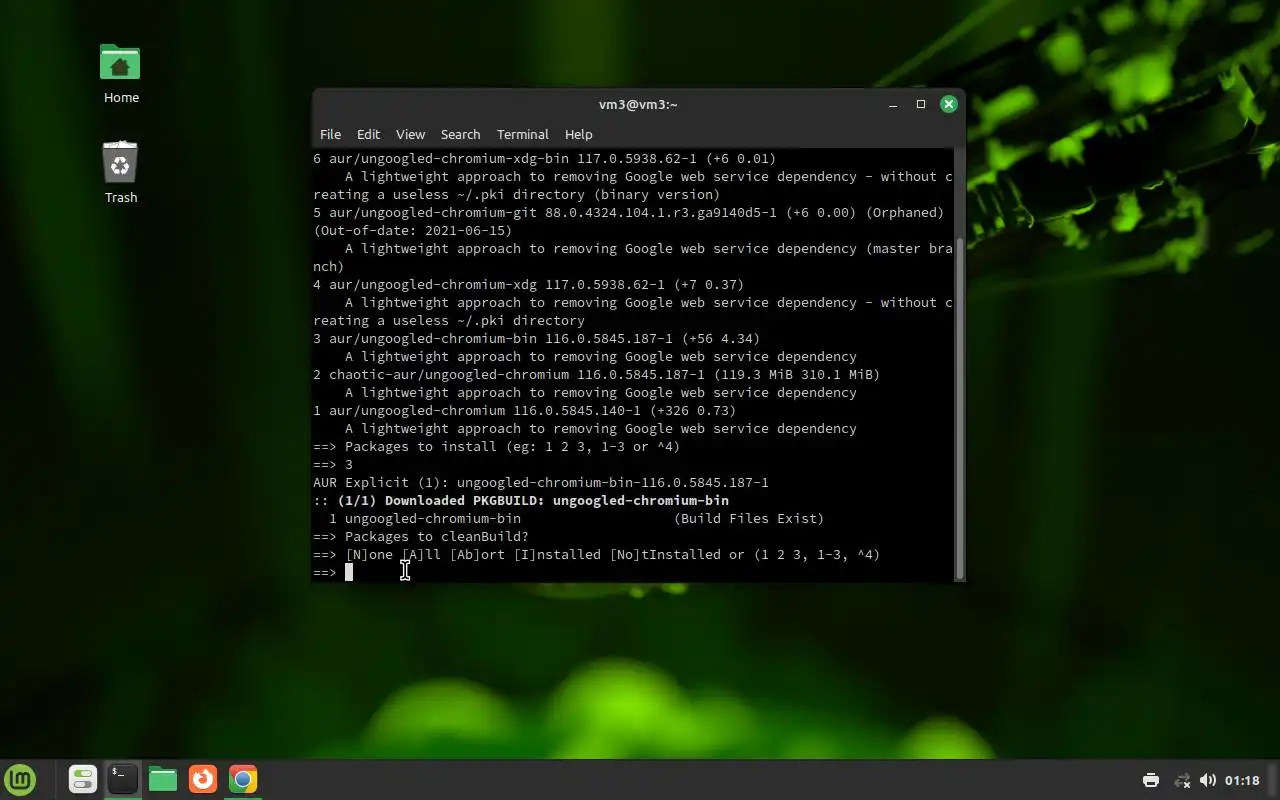Screen dimensions: 1280x800
Task: Show the calendar from the 01:18 clock
Action: tap(1242, 780)
